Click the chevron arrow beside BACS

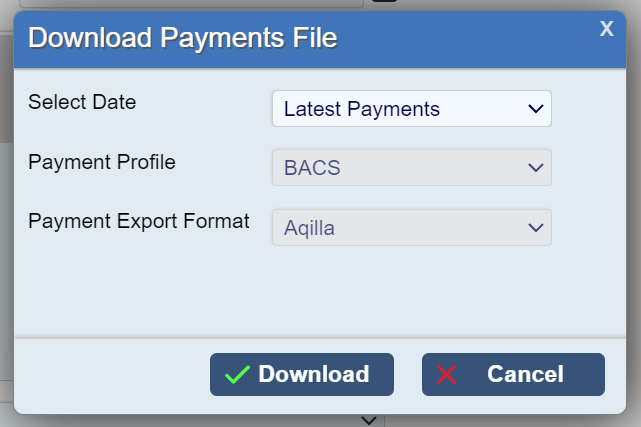tap(535, 168)
